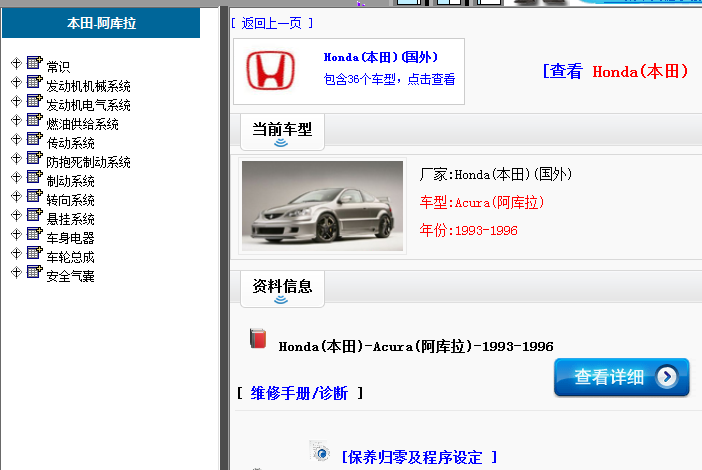Click the document icon beside 安全气囊

(x=34, y=272)
